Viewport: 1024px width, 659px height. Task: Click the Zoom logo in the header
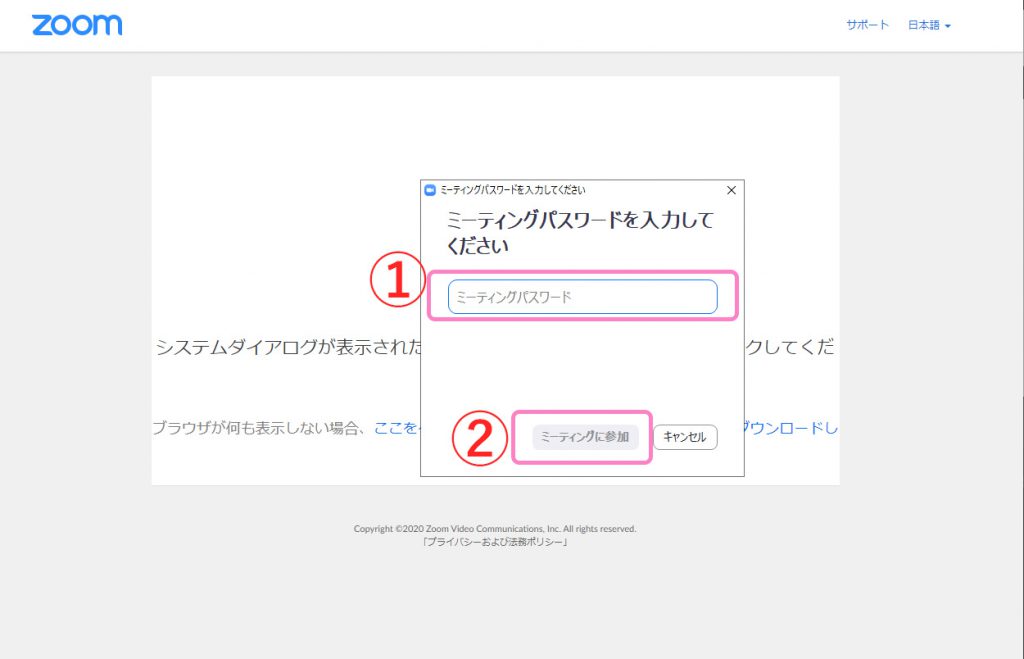77,25
